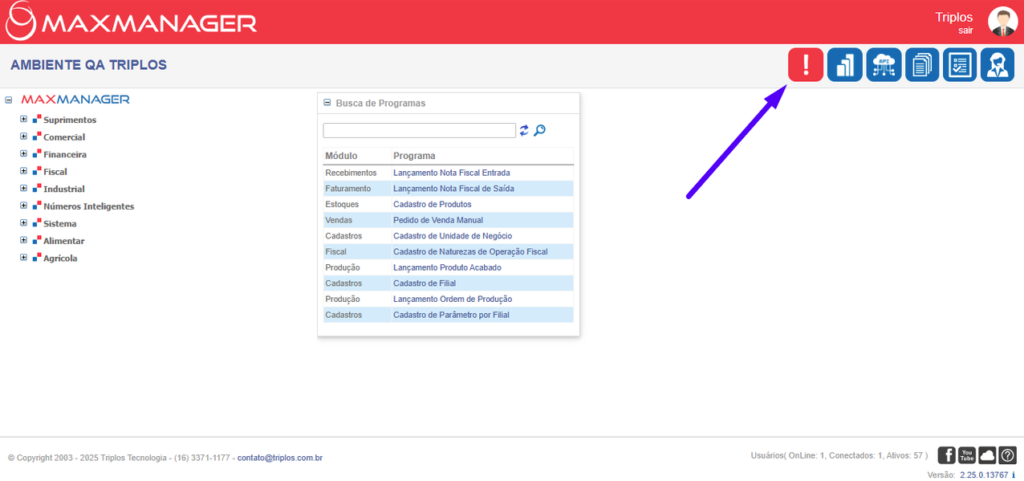Open Lançamento Nota Fiscal Entrada program
The width and height of the screenshot is (1024, 481).
451,173
